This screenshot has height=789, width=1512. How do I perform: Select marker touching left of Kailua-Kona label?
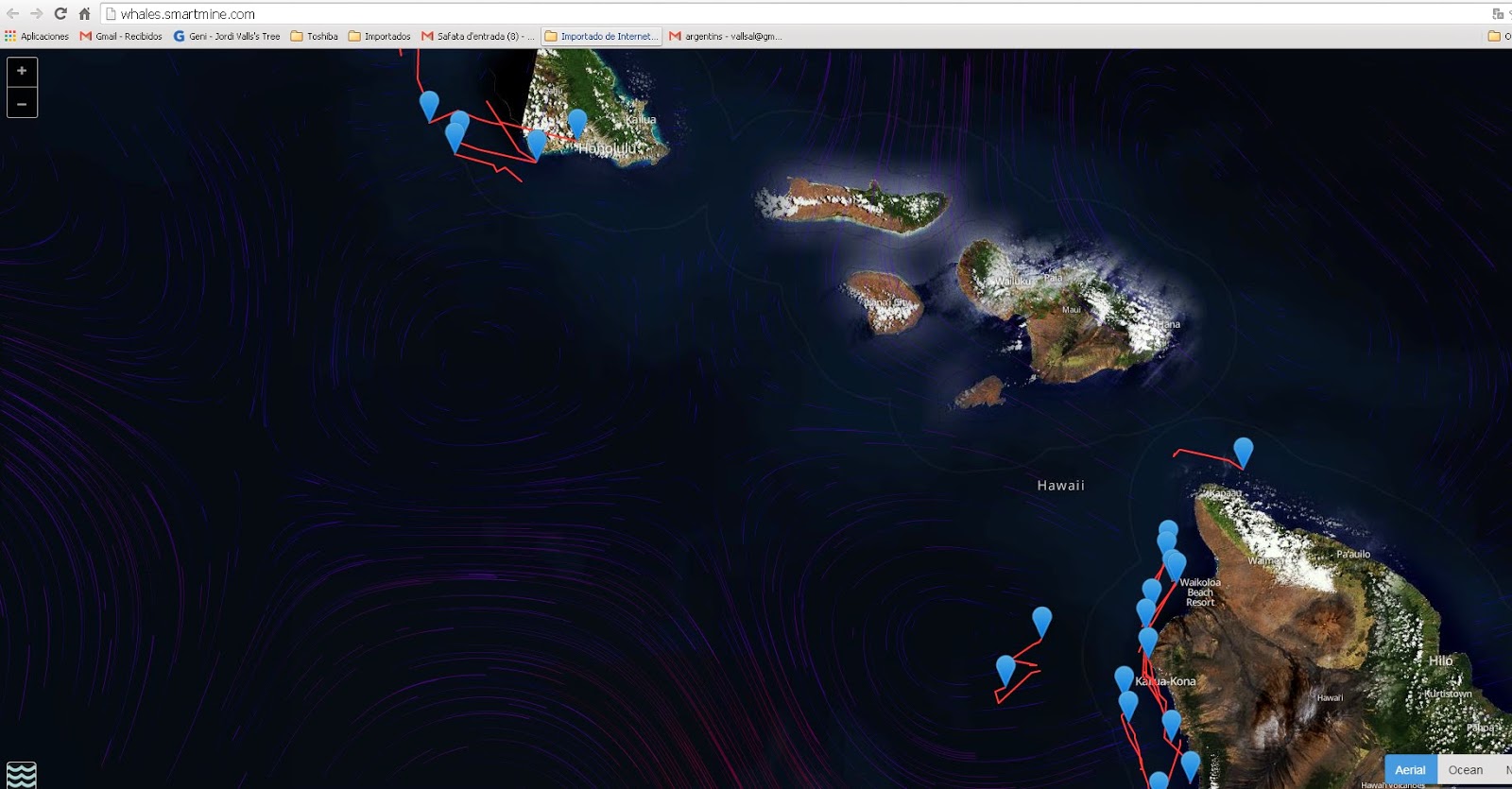pyautogui.click(x=1124, y=679)
